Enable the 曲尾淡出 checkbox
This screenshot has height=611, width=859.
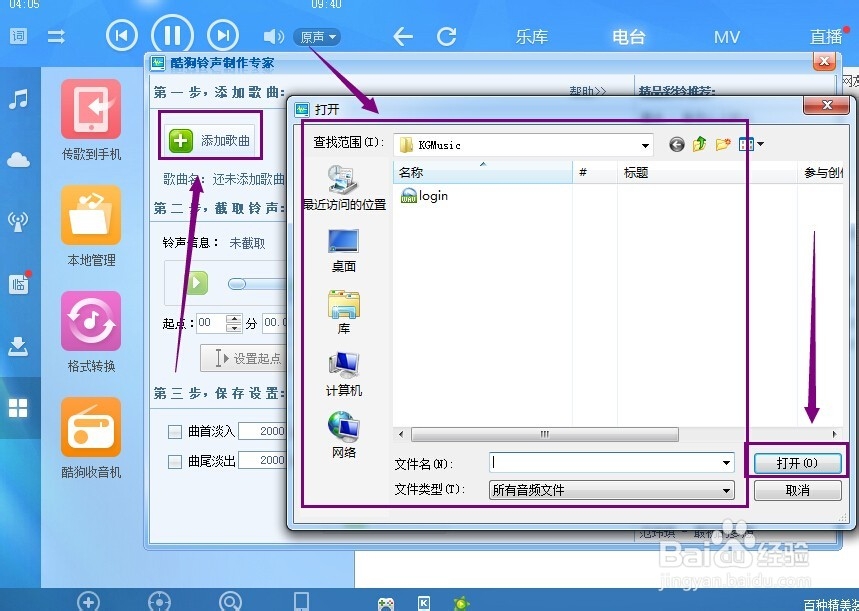[x=175, y=461]
